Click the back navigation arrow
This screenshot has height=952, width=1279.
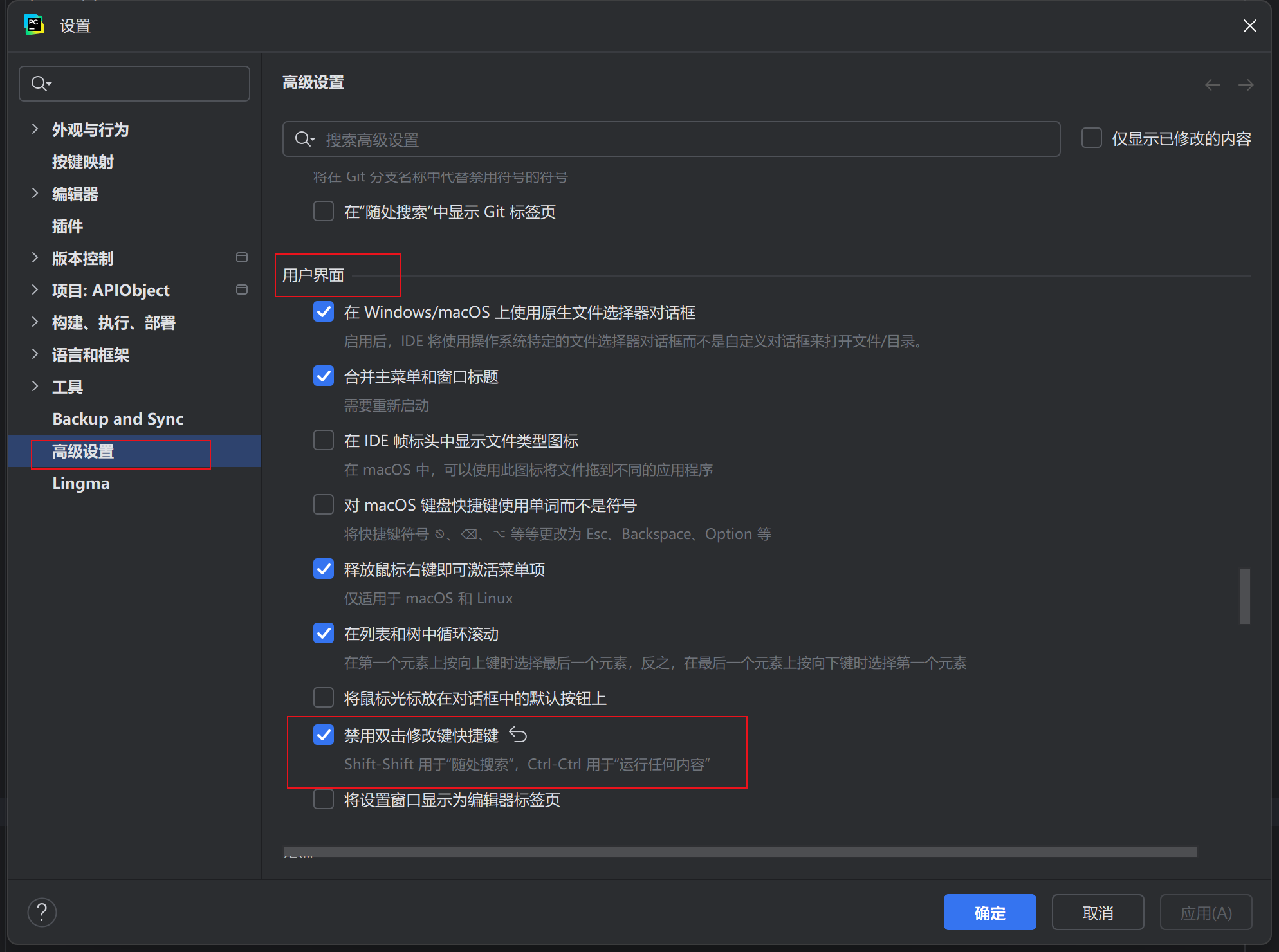tap(1213, 85)
